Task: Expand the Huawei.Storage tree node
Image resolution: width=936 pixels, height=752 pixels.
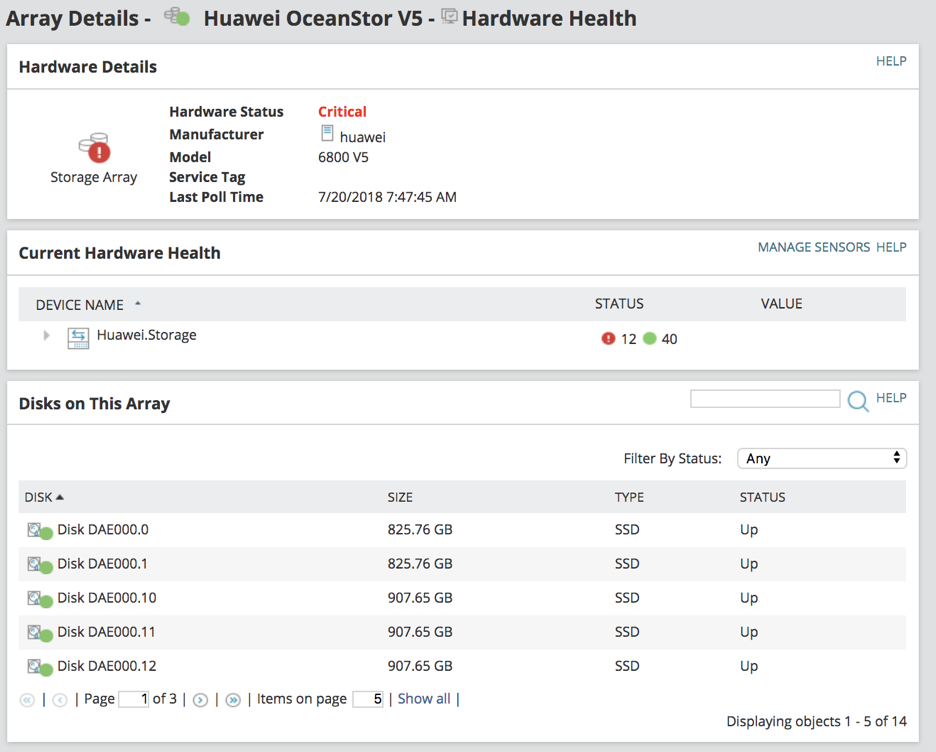Action: pos(47,335)
